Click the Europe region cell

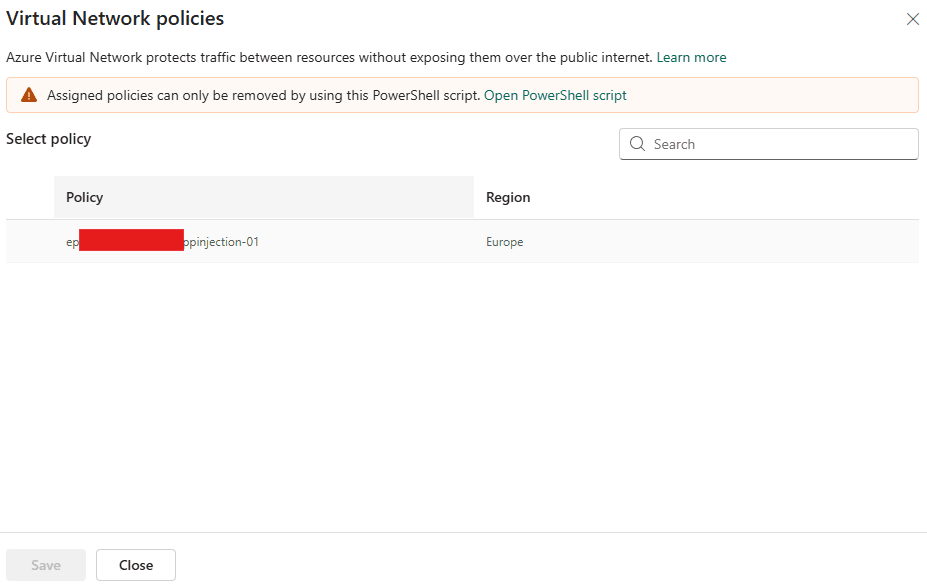tap(505, 242)
